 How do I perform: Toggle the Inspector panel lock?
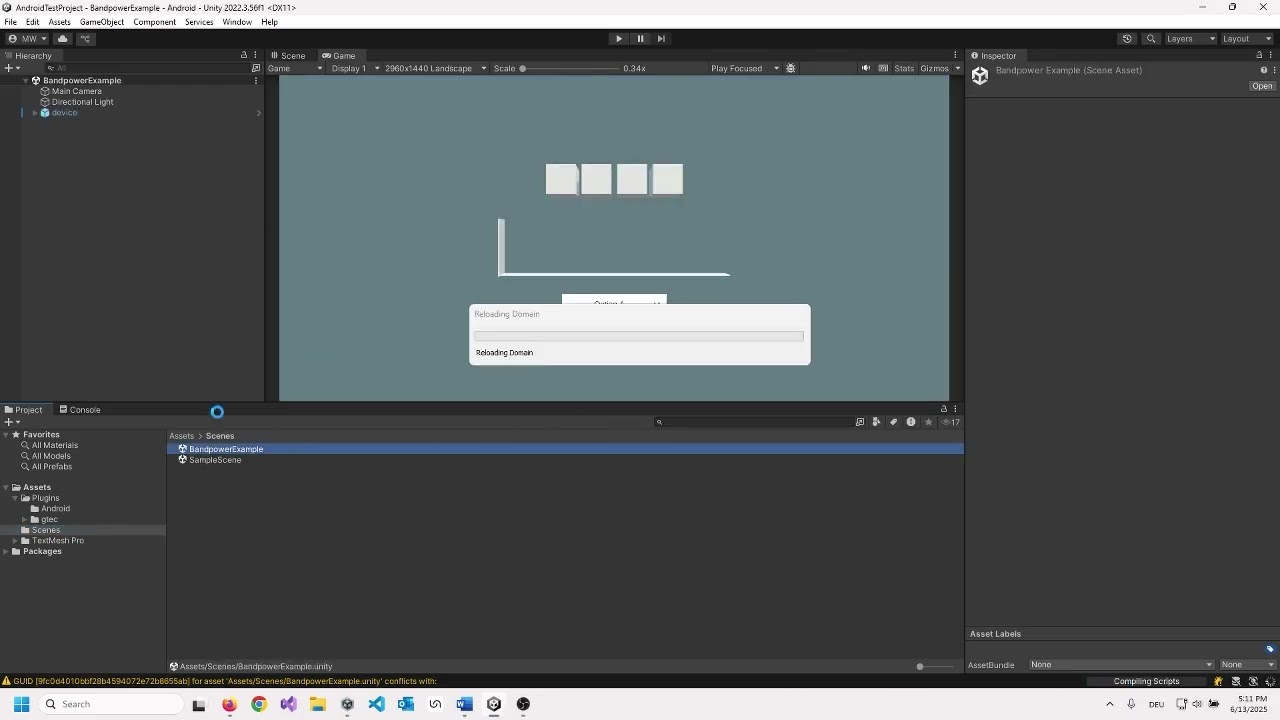[1259, 56]
